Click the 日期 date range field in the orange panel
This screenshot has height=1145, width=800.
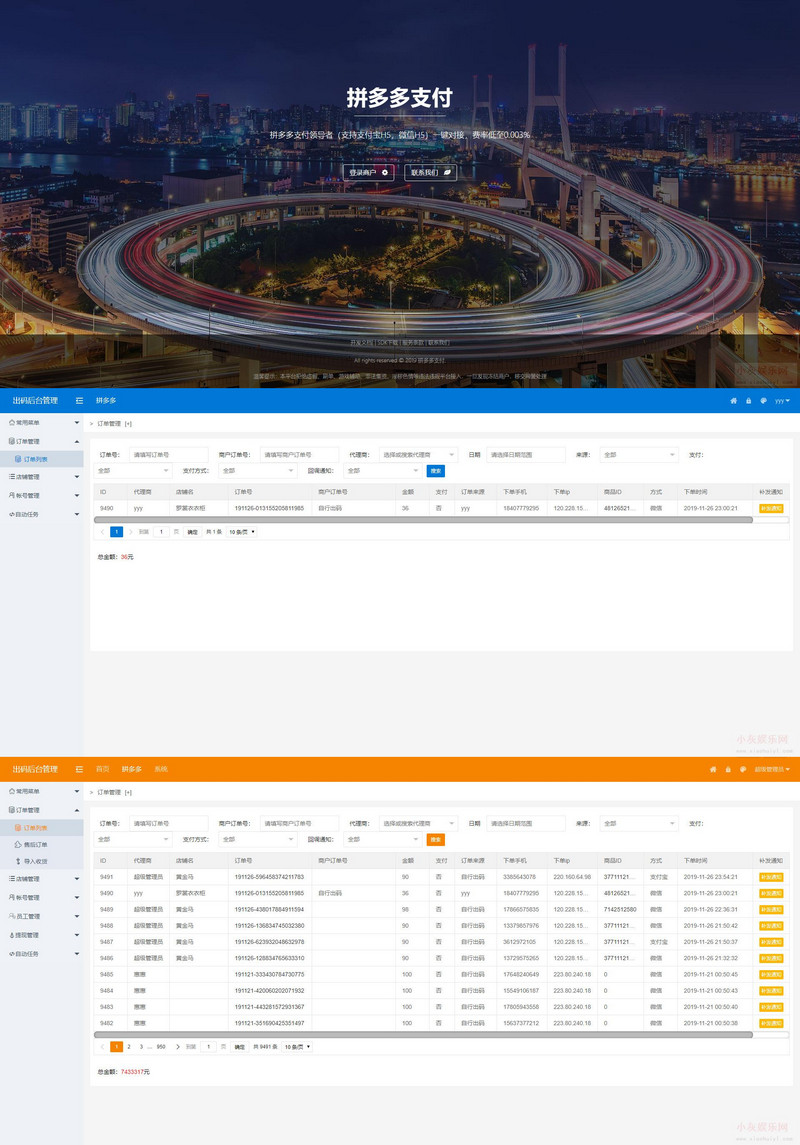click(526, 823)
